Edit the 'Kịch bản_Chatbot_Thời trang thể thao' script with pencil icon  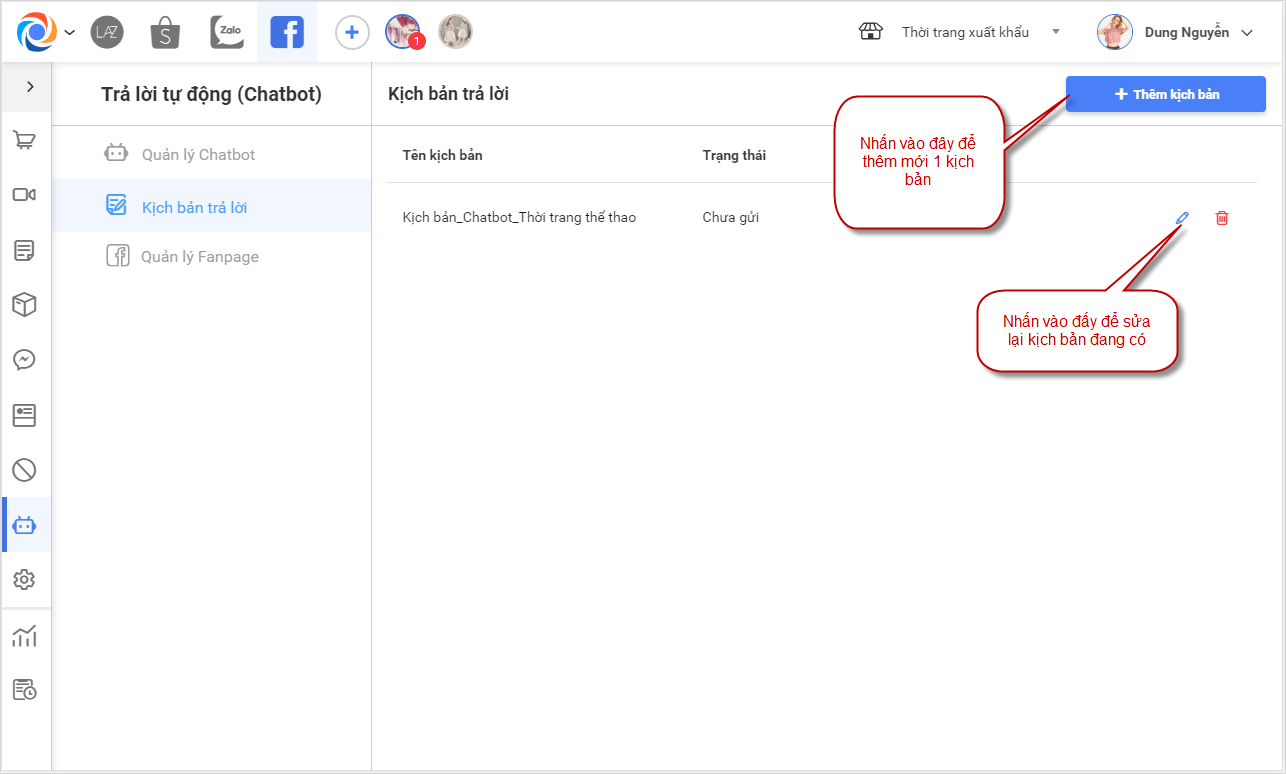click(x=1182, y=217)
